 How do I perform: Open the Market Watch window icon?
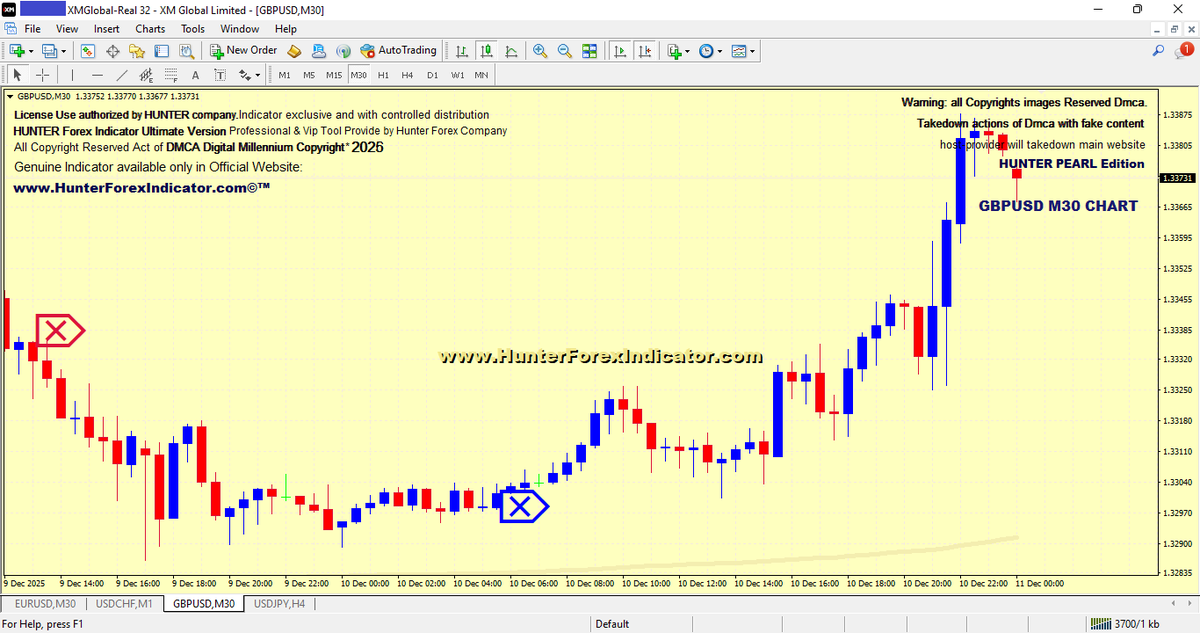click(88, 50)
